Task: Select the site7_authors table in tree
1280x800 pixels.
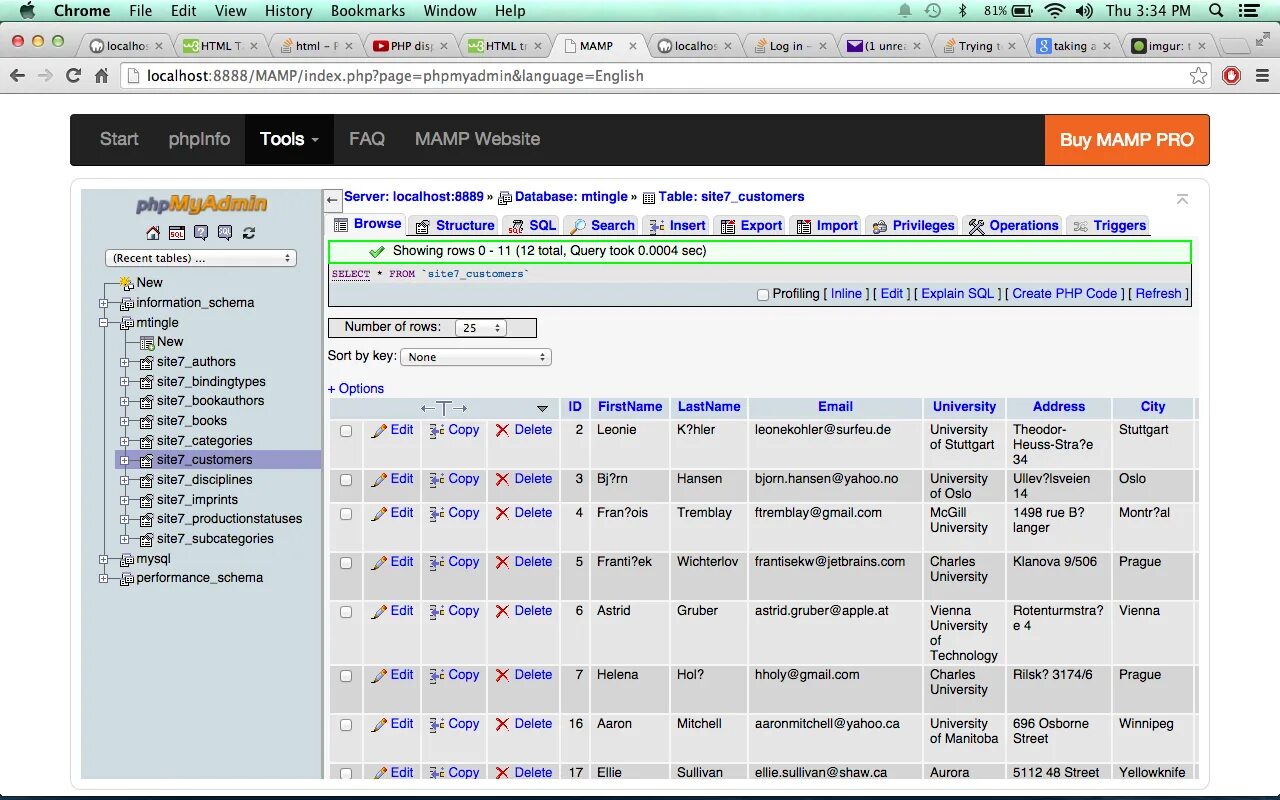Action: (x=196, y=362)
